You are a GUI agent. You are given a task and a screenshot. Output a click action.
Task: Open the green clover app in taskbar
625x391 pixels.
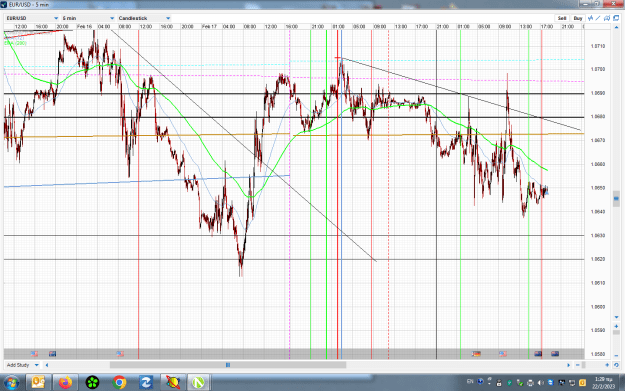tap(92, 383)
